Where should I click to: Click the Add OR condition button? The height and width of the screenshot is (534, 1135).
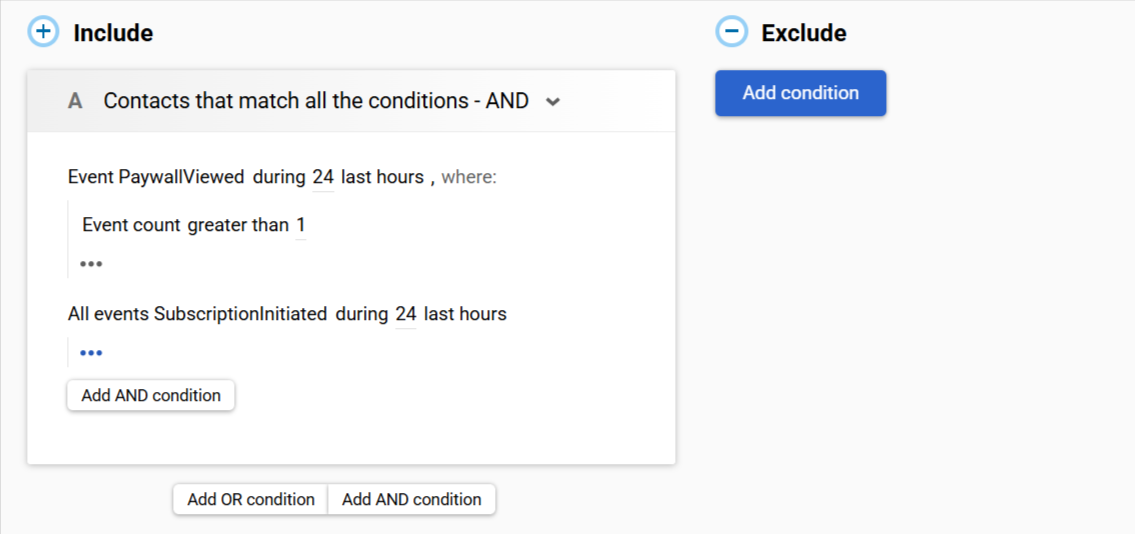pyautogui.click(x=250, y=499)
